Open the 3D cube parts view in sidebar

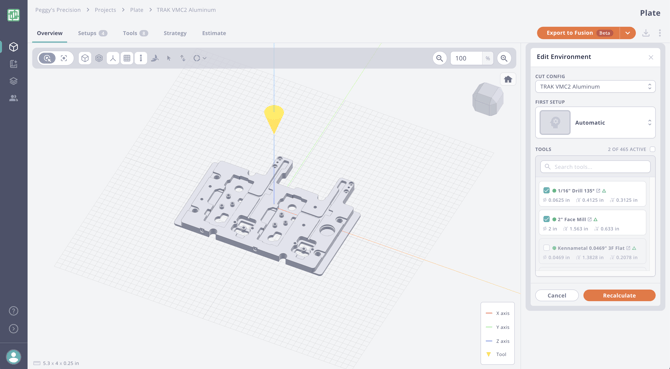pos(13,47)
